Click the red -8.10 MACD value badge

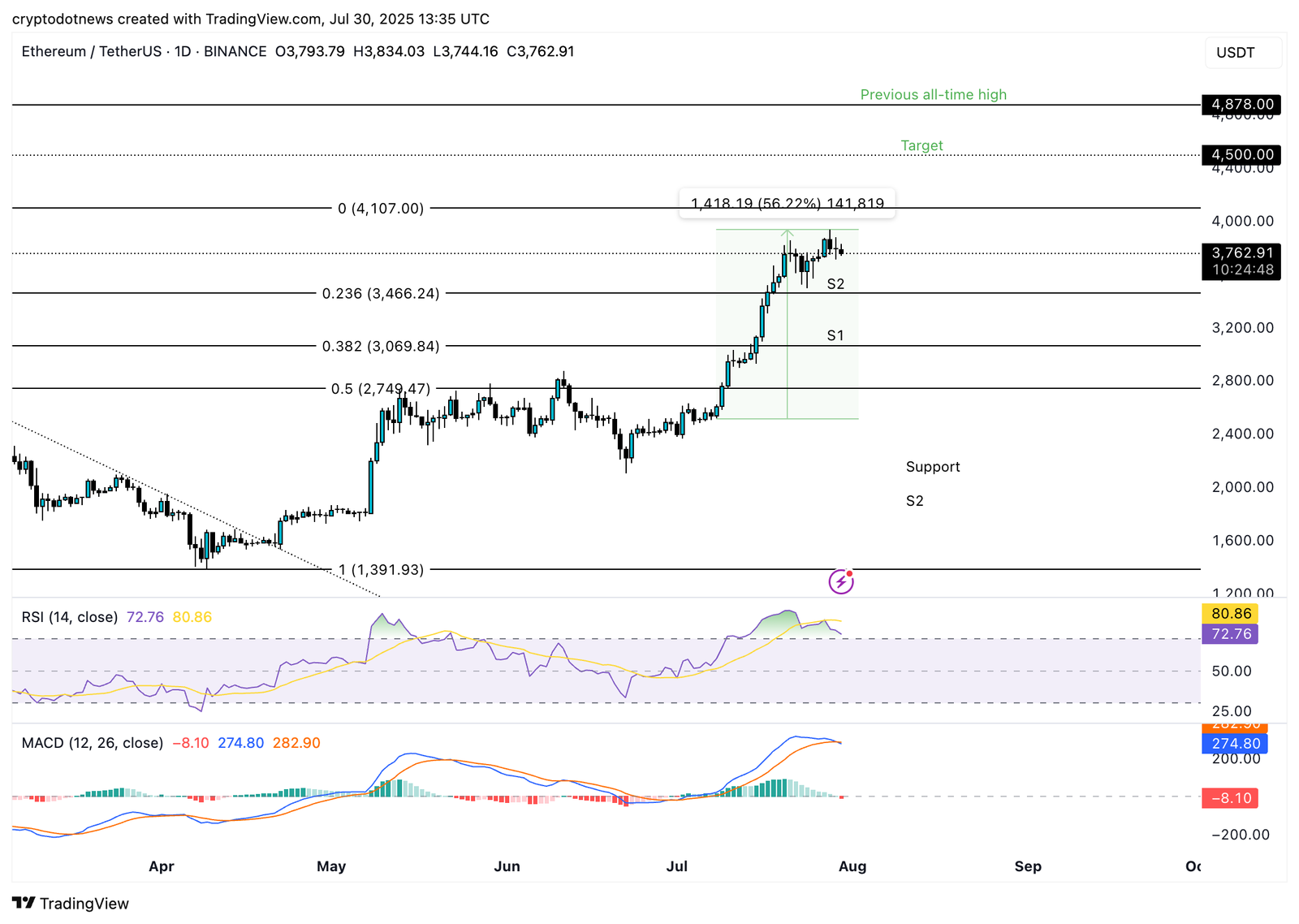pyautogui.click(x=1229, y=798)
